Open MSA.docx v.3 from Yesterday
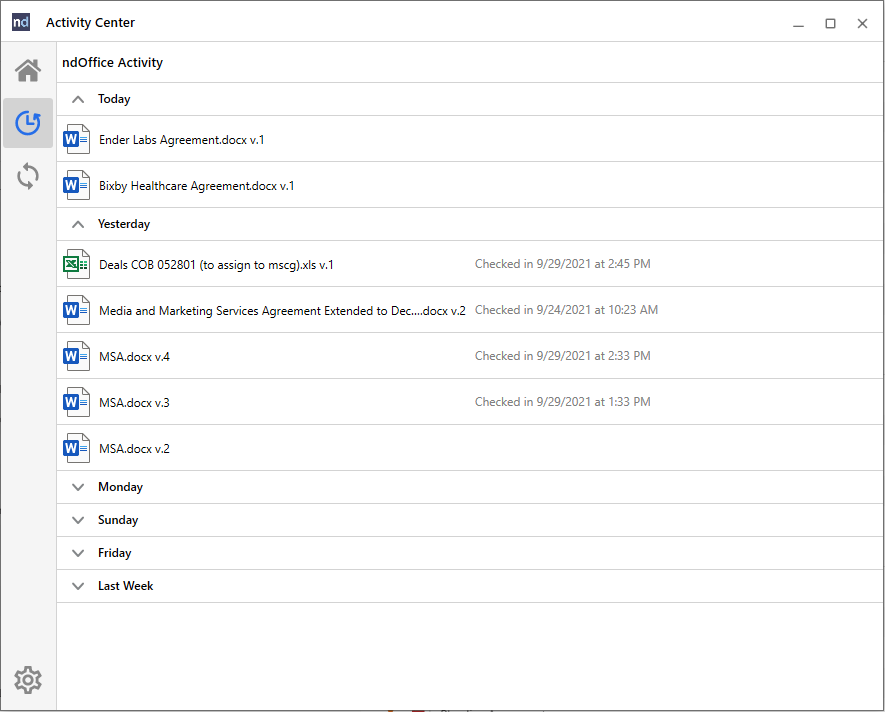Image resolution: width=885 pixels, height=712 pixels. click(133, 401)
